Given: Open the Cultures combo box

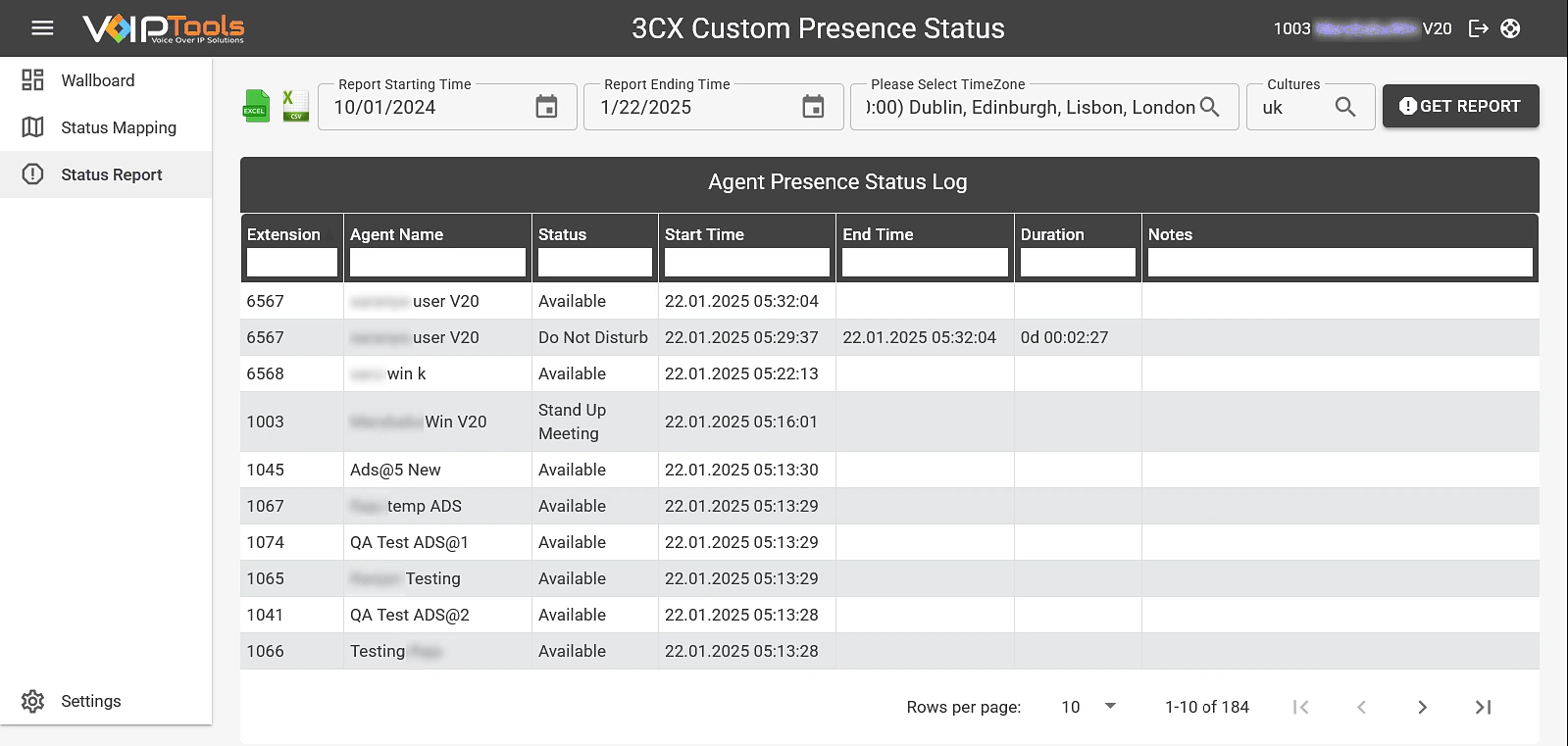Looking at the screenshot, I should point(1310,107).
